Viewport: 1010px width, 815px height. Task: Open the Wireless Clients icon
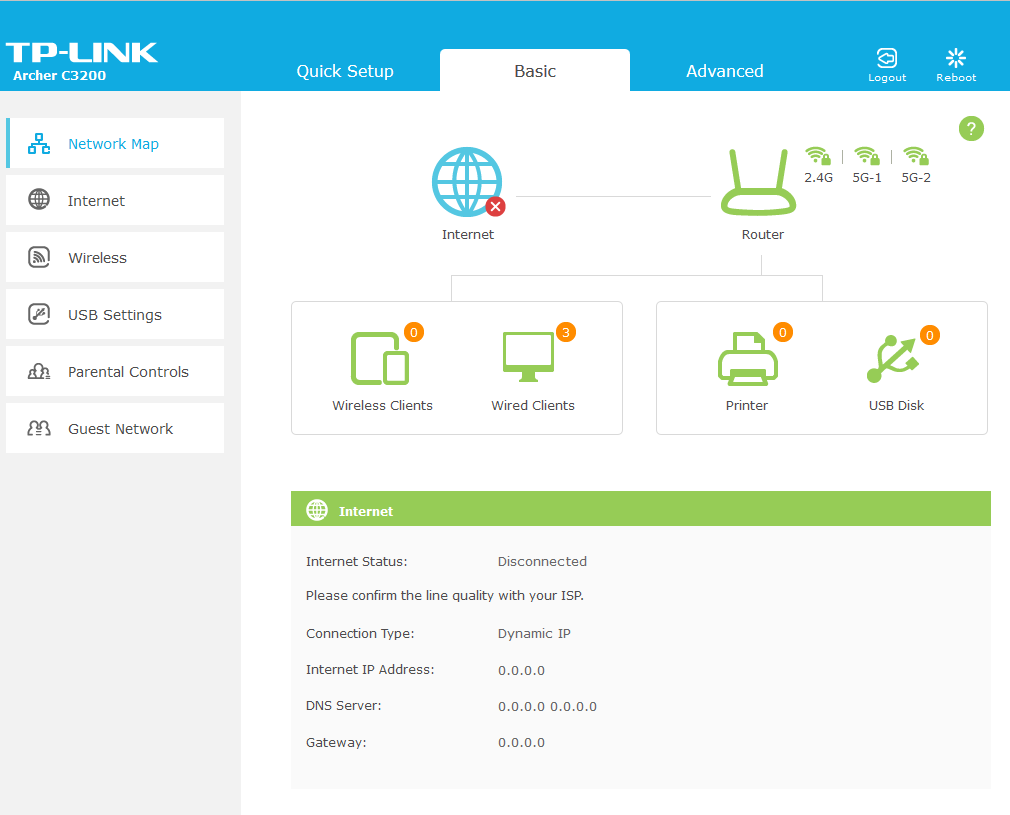point(380,359)
